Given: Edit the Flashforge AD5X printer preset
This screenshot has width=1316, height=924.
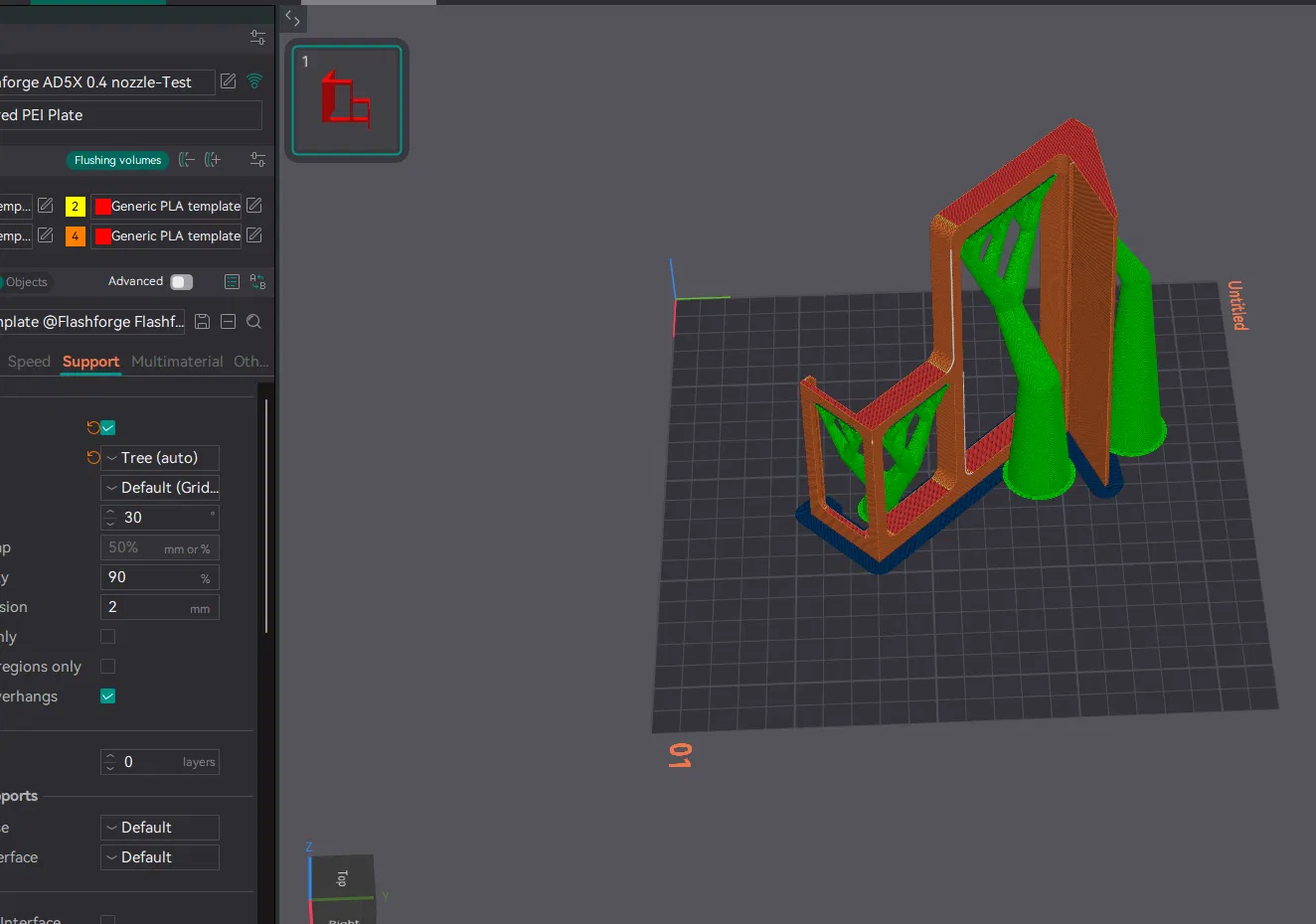Looking at the screenshot, I should pyautogui.click(x=229, y=81).
